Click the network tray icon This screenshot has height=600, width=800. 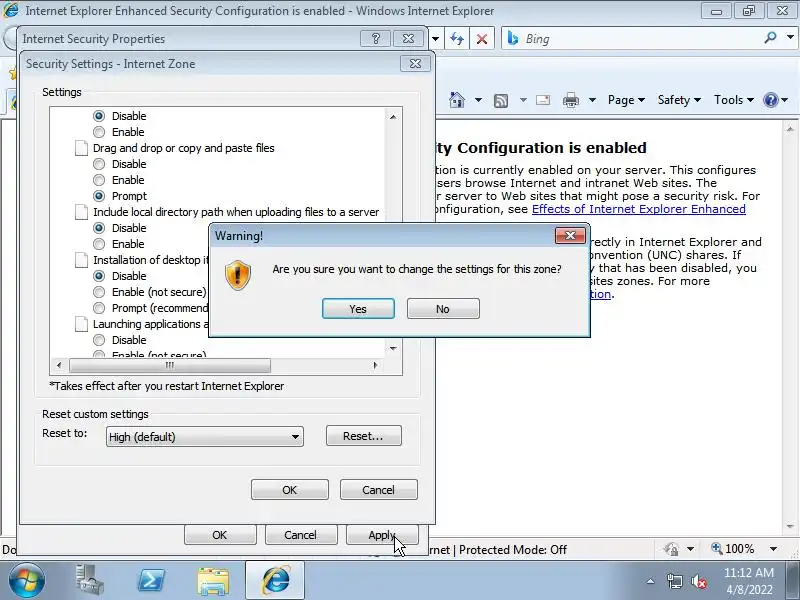click(674, 581)
